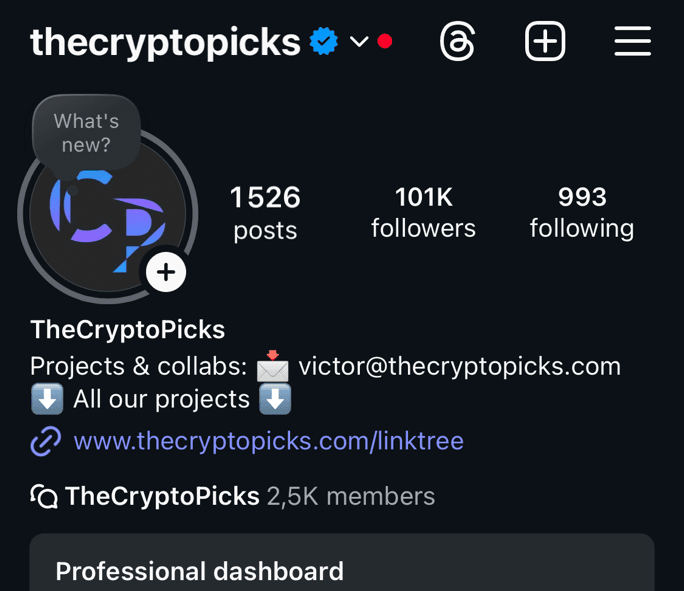Tap the create new post plus icon
This screenshot has width=684, height=591.
(545, 41)
